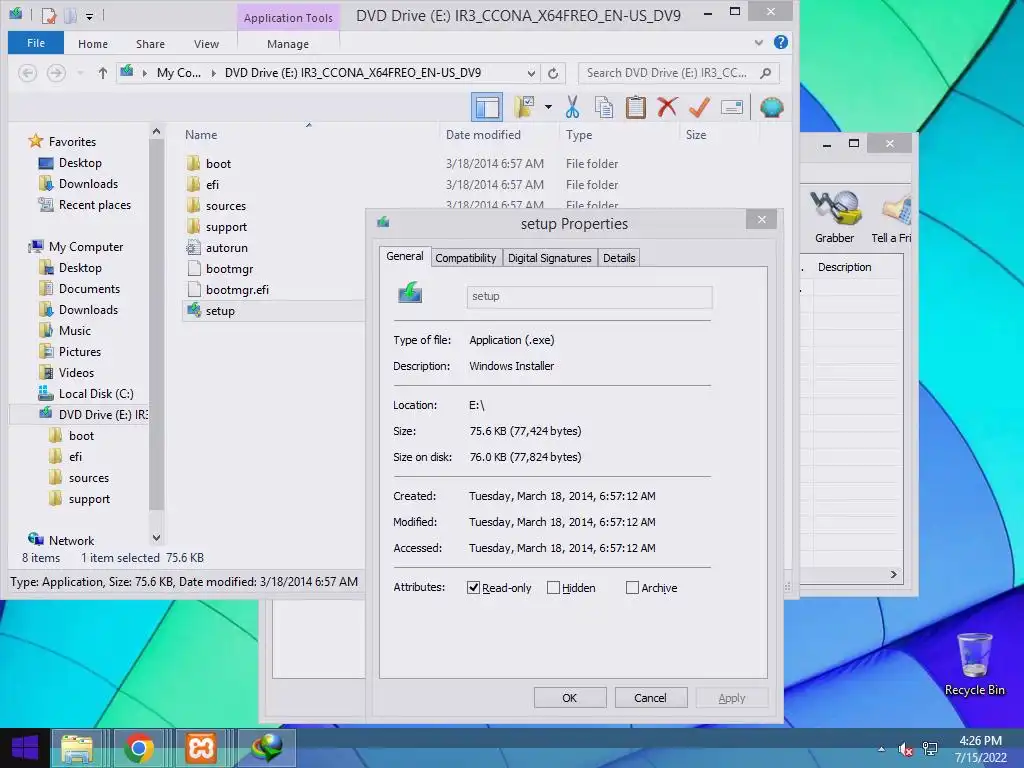
Task: Select the bootmgr file
Action: [x=229, y=268]
